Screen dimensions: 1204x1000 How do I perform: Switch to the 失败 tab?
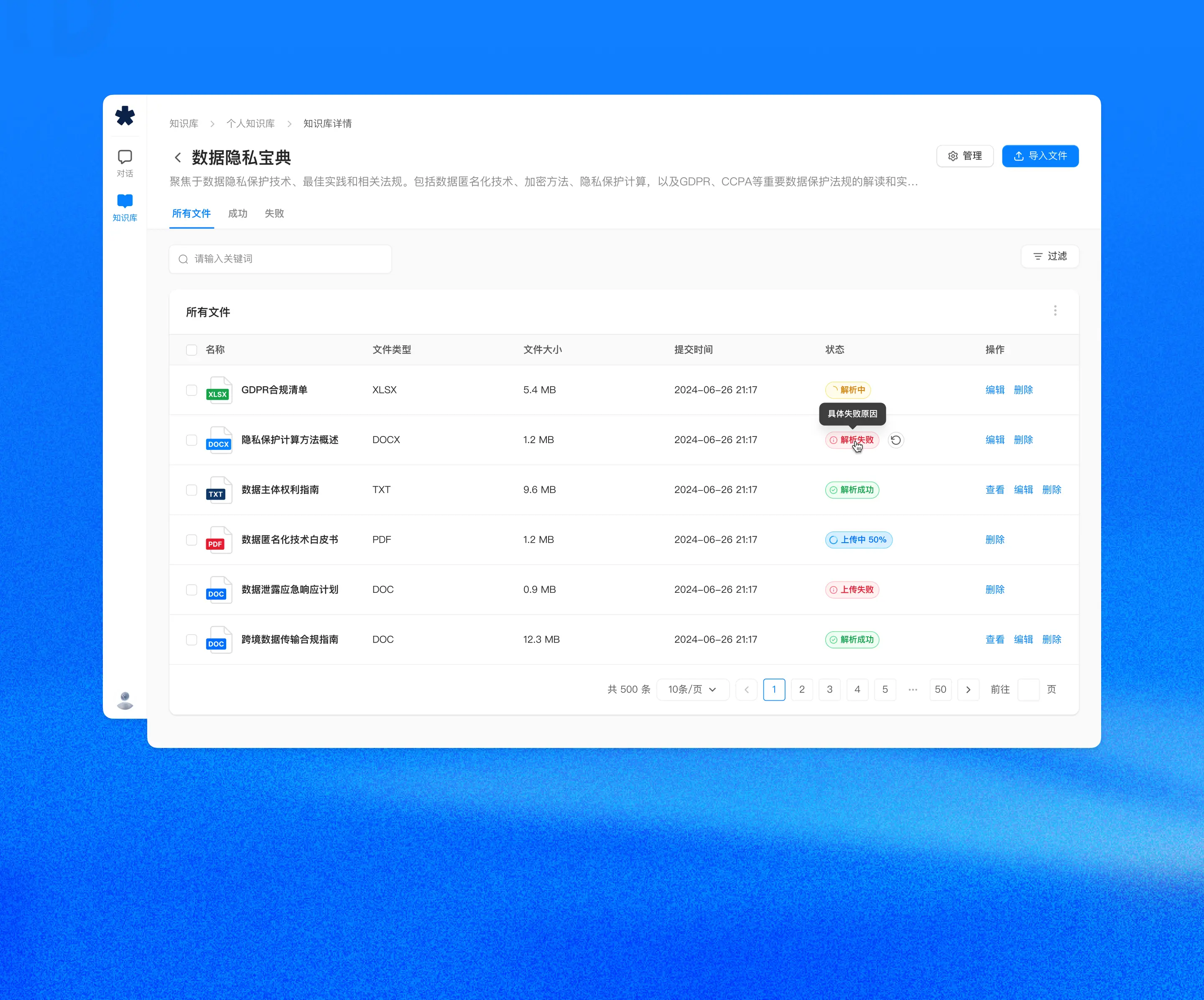[x=274, y=213]
